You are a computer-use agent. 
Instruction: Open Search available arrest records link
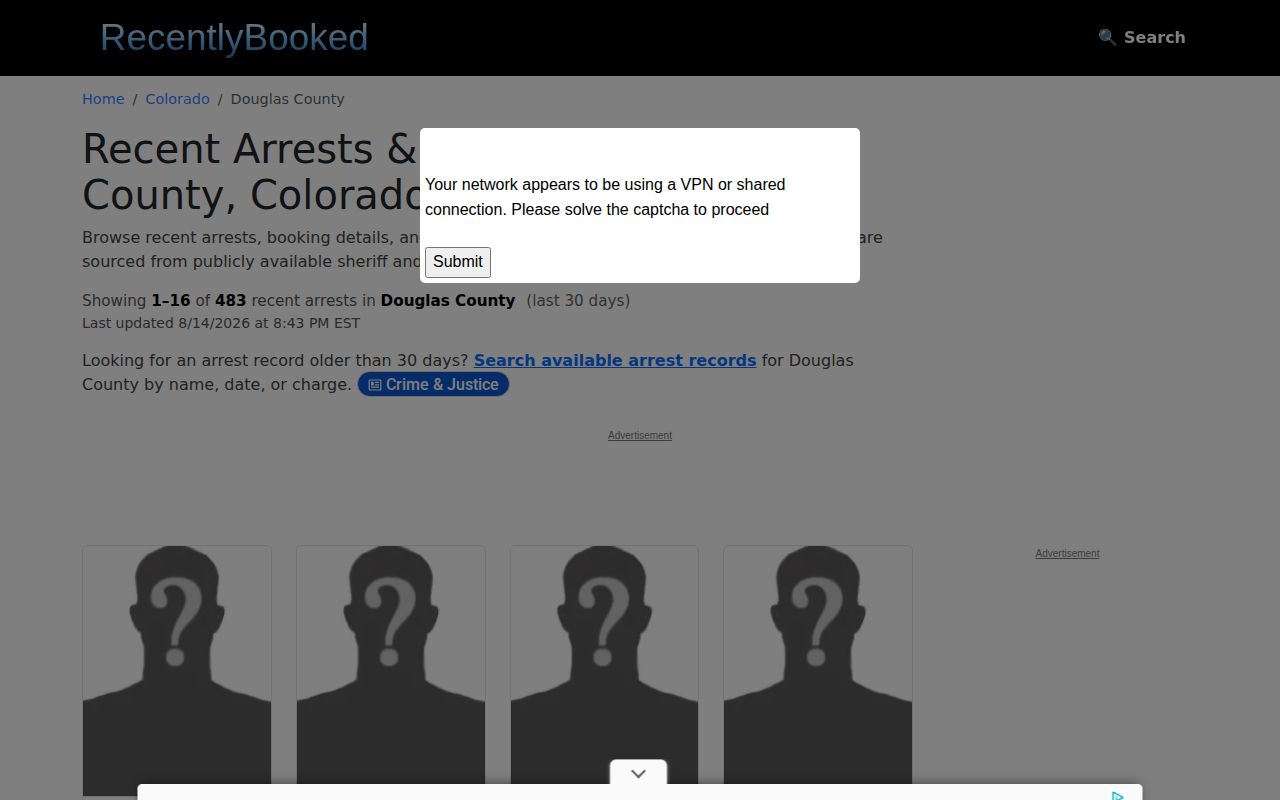(615, 360)
